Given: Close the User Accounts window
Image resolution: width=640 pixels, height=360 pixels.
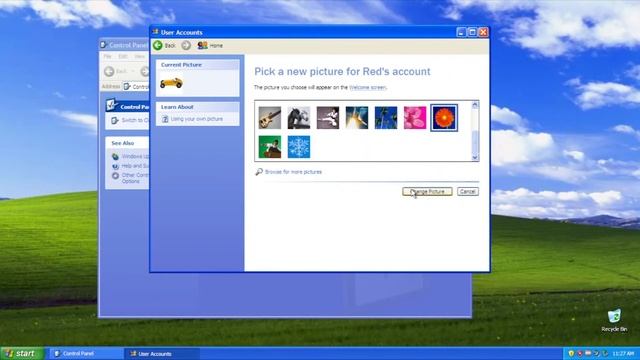Looking at the screenshot, I should click(x=483, y=32).
